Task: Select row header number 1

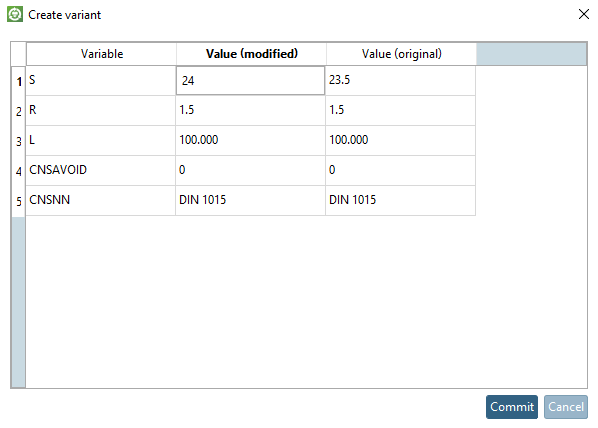Action: [18, 81]
